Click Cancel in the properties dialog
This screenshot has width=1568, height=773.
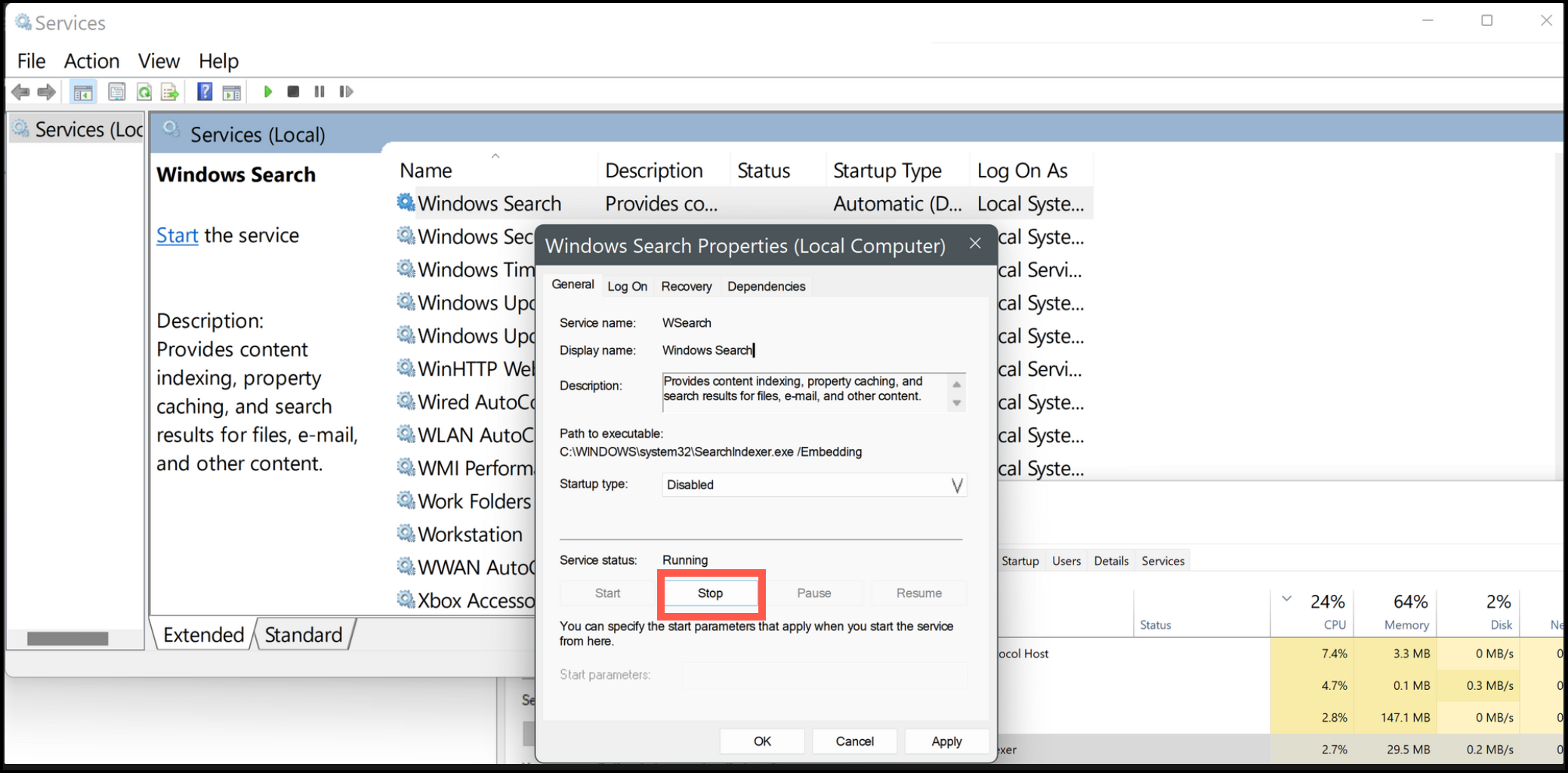click(854, 741)
